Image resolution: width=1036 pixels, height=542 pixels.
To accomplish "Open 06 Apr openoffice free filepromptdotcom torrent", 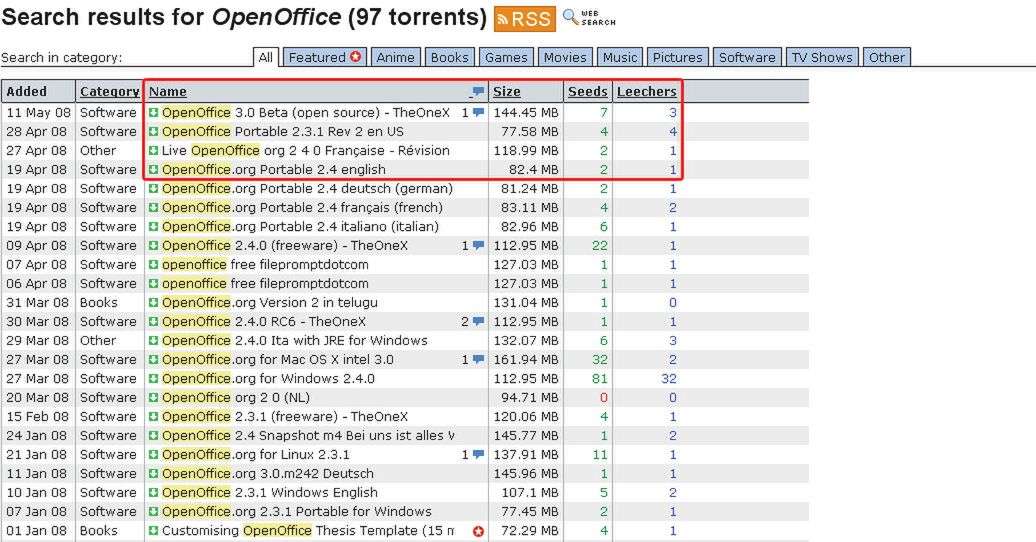I will coord(265,284).
